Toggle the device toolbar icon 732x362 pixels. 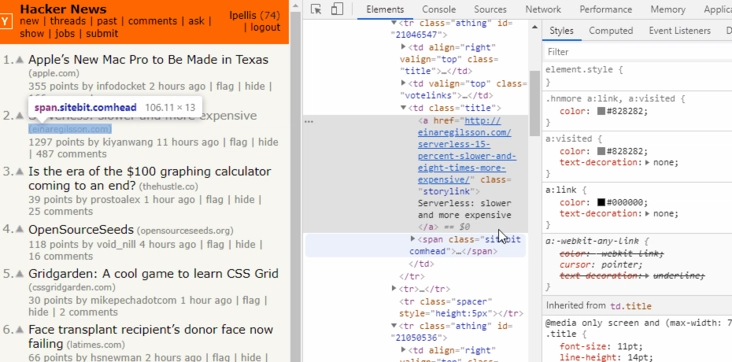[x=337, y=9]
